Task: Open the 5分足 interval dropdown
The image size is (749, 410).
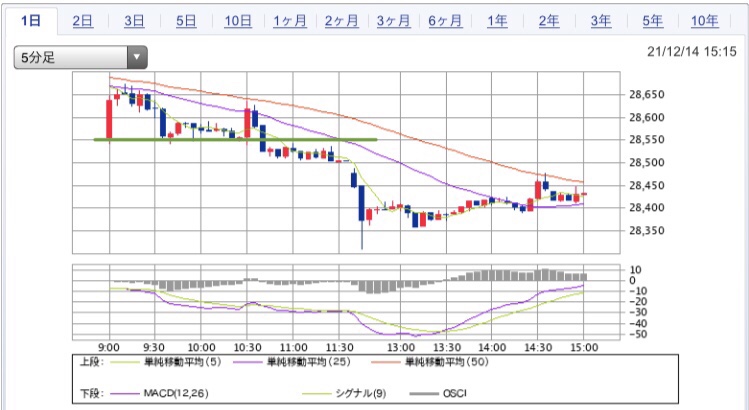Action: coord(80,57)
